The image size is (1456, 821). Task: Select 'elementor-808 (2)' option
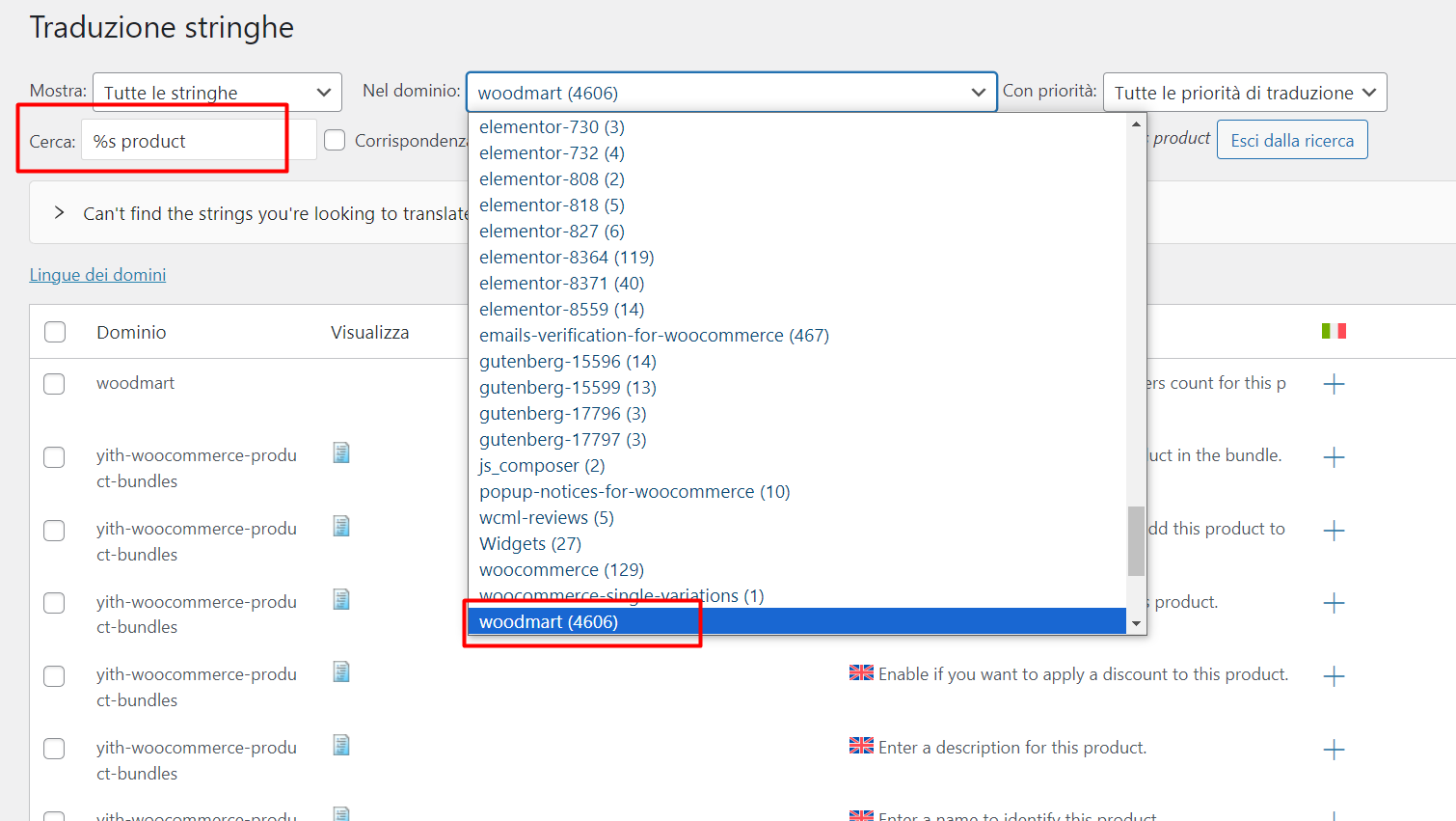pyautogui.click(x=797, y=179)
